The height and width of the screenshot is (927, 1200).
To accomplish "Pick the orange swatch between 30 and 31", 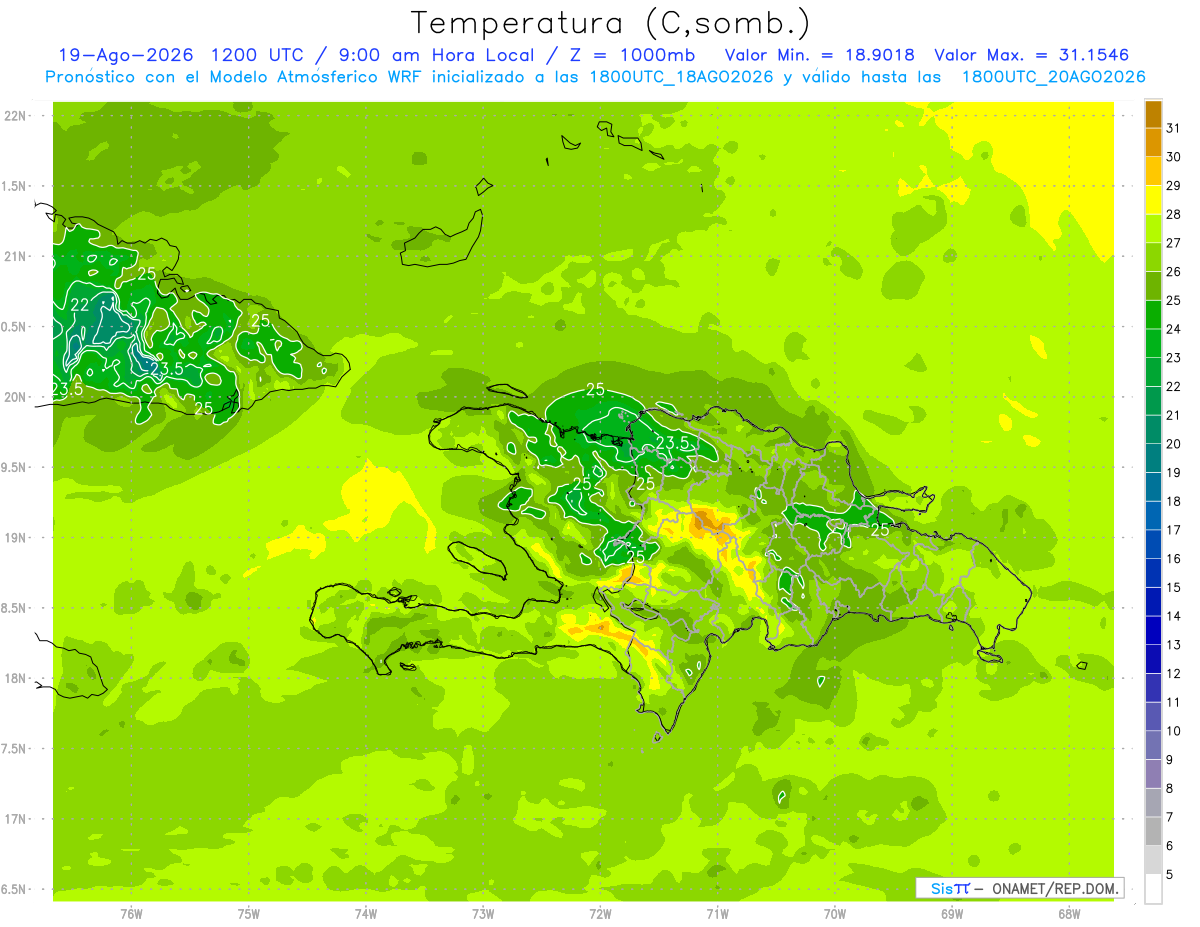I will 1153,142.
